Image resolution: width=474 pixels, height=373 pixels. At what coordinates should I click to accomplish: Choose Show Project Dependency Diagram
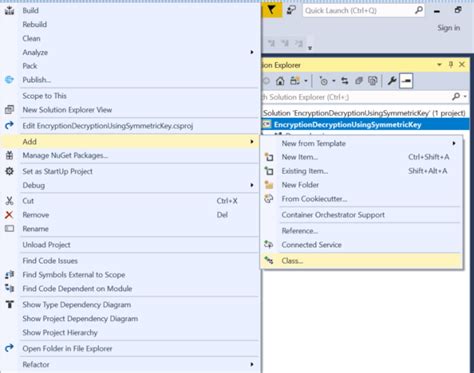coord(80,318)
